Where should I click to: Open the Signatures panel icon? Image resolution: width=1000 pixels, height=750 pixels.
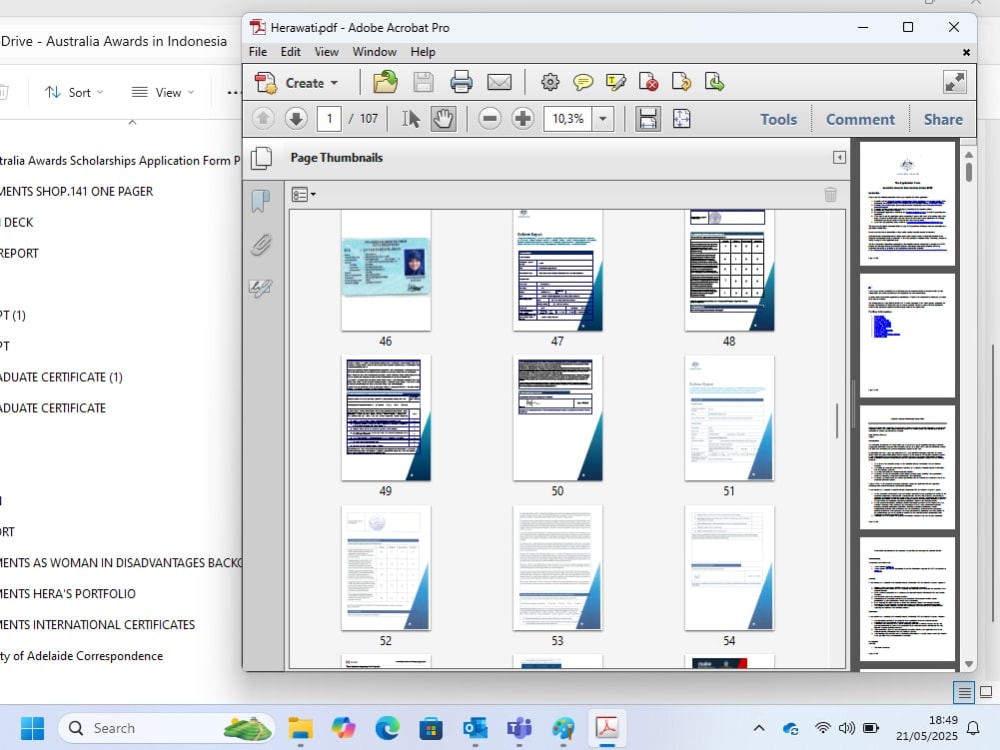click(261, 288)
